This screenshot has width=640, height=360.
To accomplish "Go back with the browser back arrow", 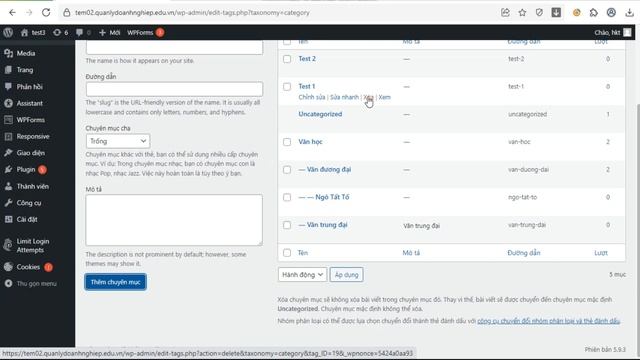I will (x=12, y=13).
